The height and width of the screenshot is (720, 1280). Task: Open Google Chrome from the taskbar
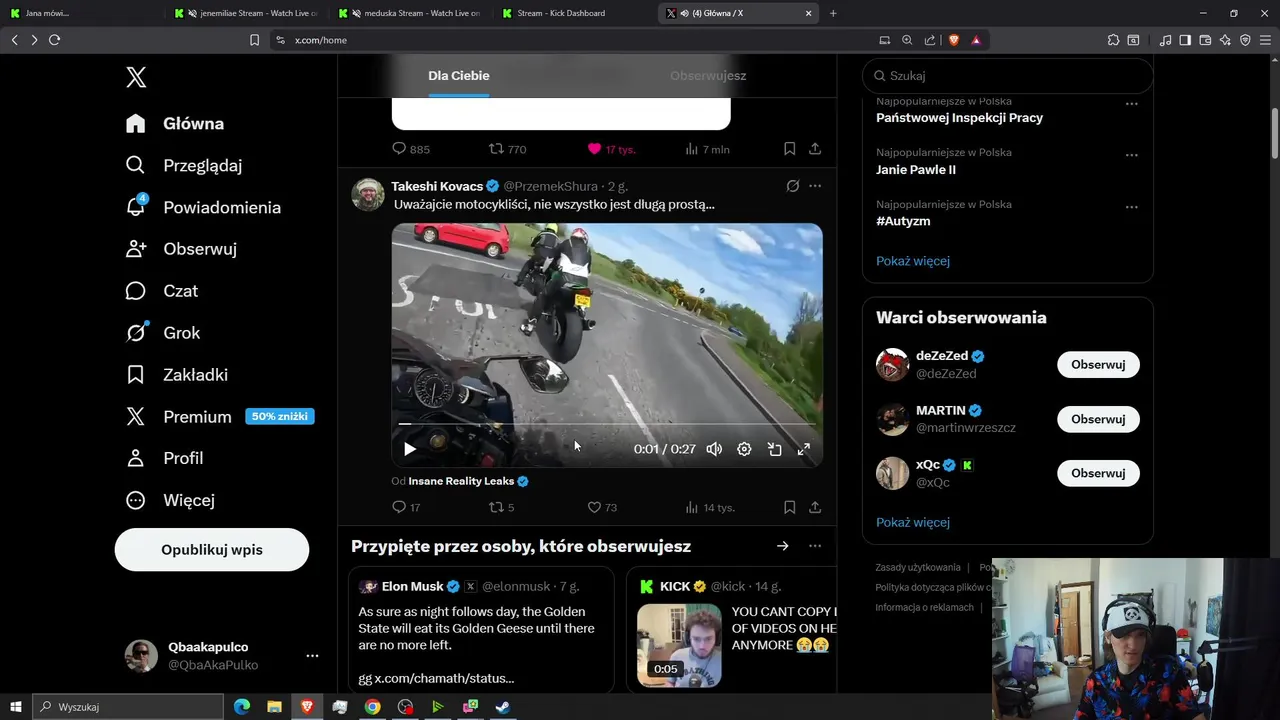[372, 707]
